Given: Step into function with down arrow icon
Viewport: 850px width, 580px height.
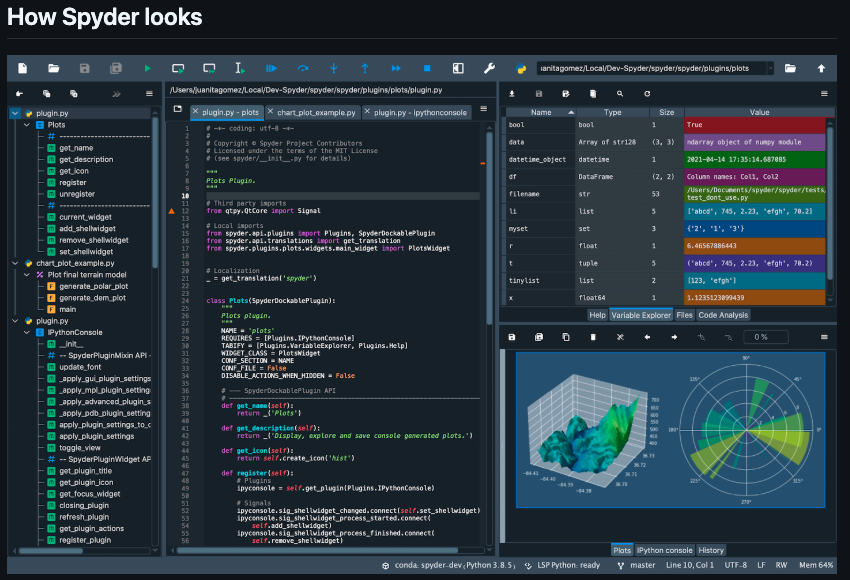Looking at the screenshot, I should tap(333, 68).
